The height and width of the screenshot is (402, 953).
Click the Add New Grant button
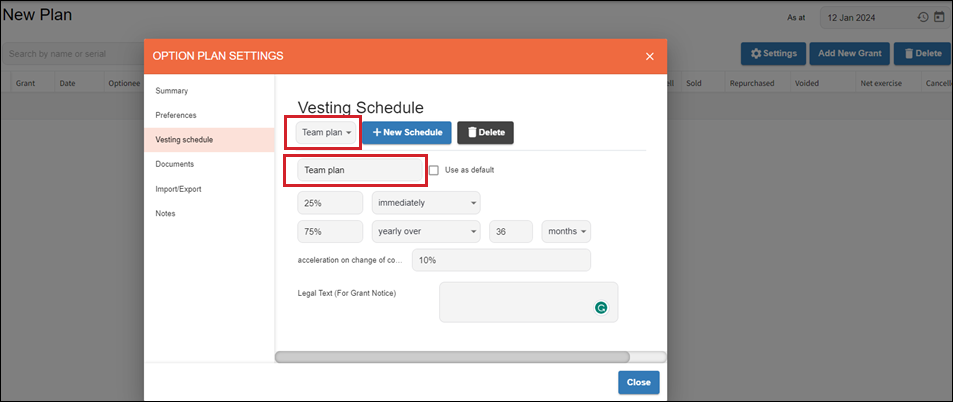point(848,53)
